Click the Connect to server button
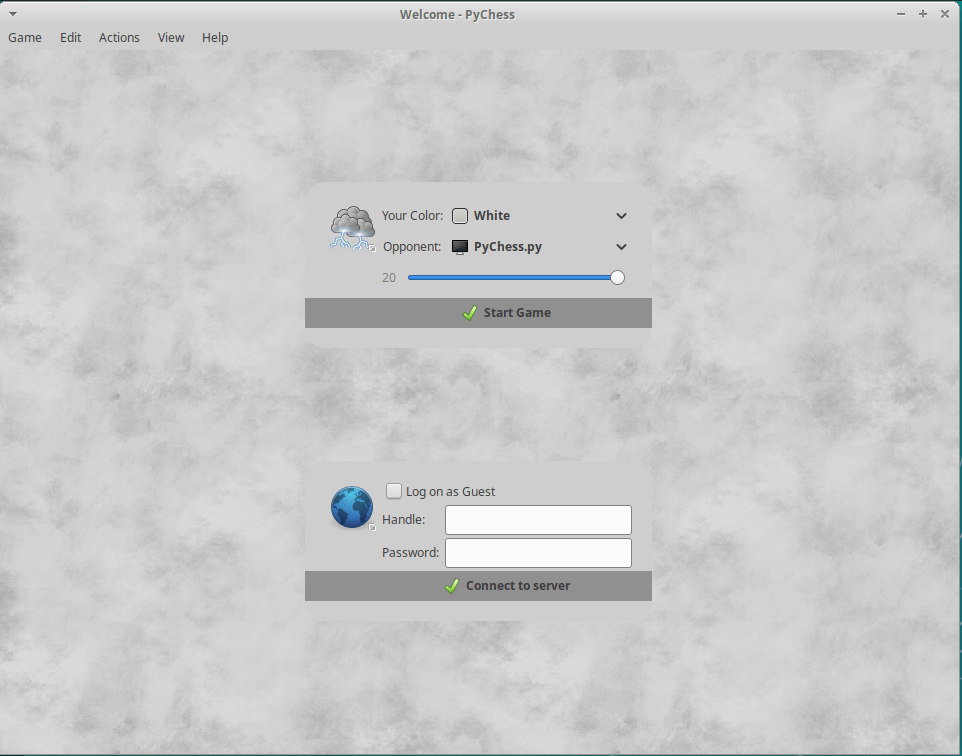This screenshot has width=962, height=756. click(x=478, y=586)
